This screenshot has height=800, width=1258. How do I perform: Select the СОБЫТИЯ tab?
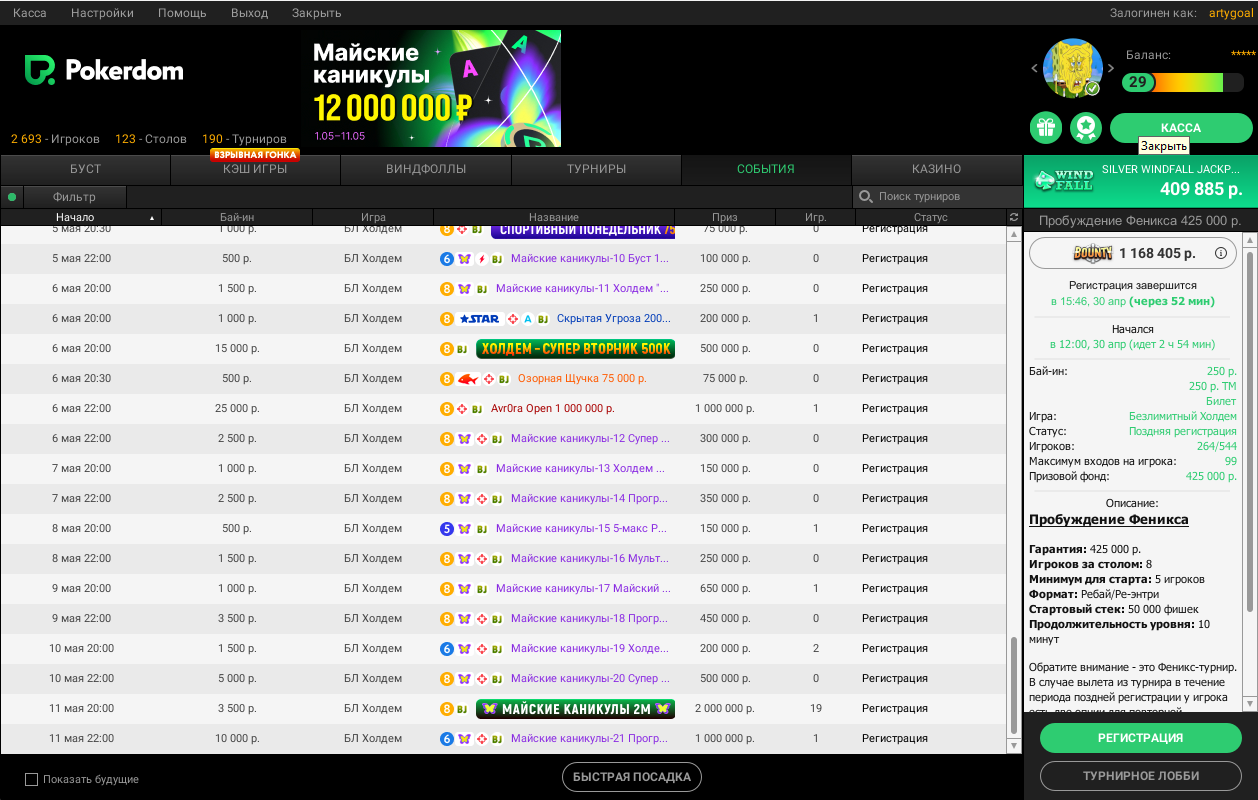coord(766,169)
